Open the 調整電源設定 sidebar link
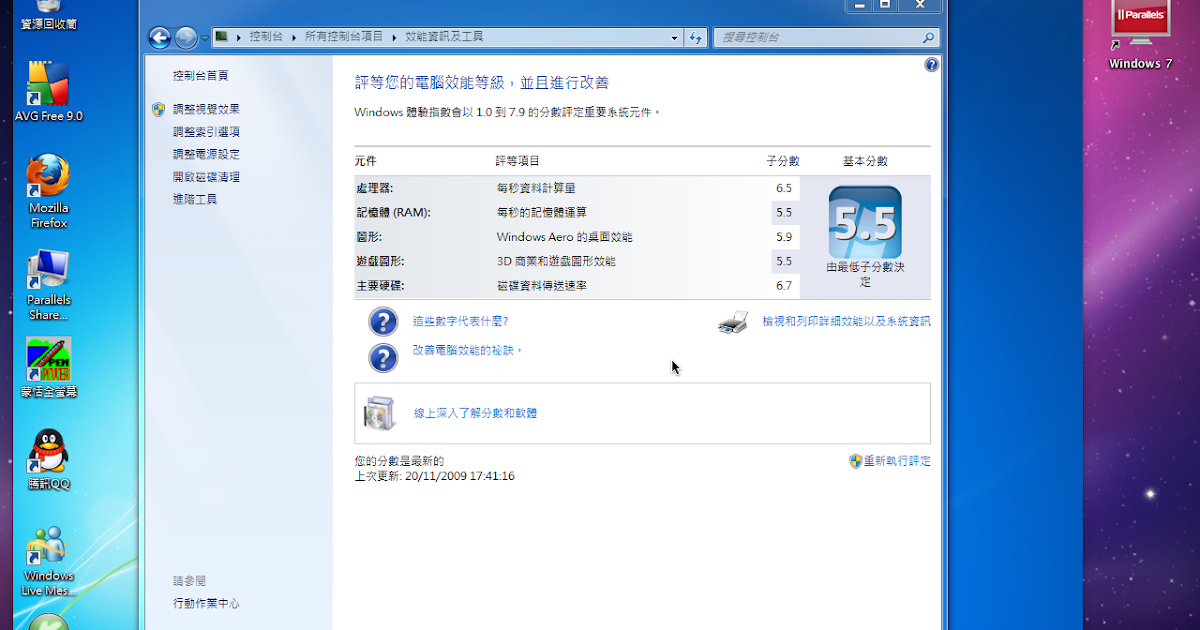This screenshot has width=1200, height=630. click(x=206, y=154)
